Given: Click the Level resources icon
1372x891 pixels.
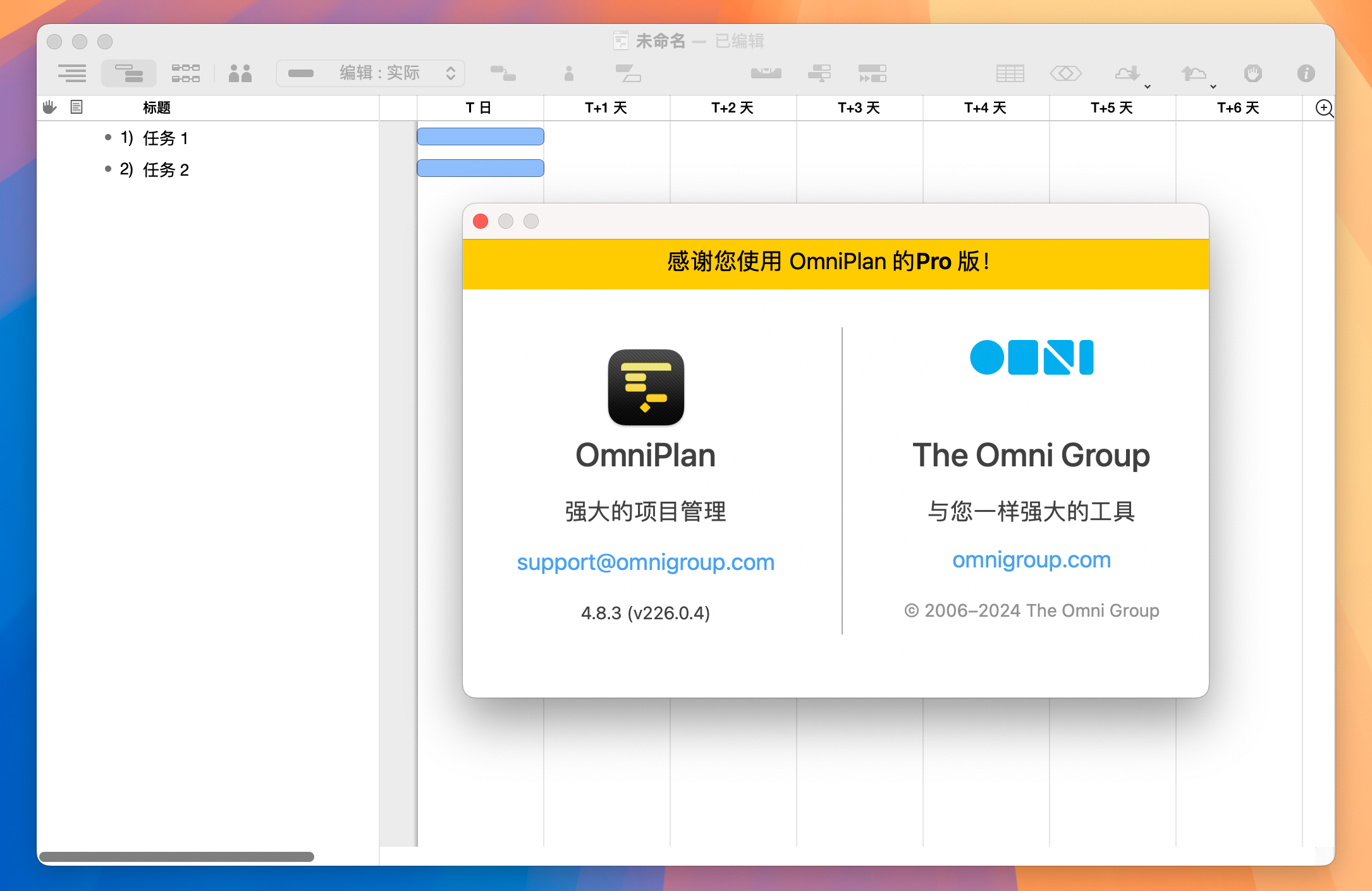Looking at the screenshot, I should point(766,73).
